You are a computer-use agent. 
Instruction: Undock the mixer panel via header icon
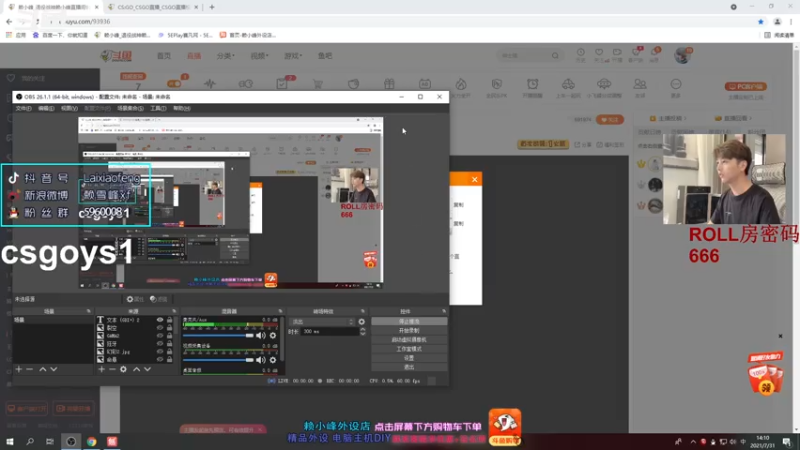coord(280,311)
